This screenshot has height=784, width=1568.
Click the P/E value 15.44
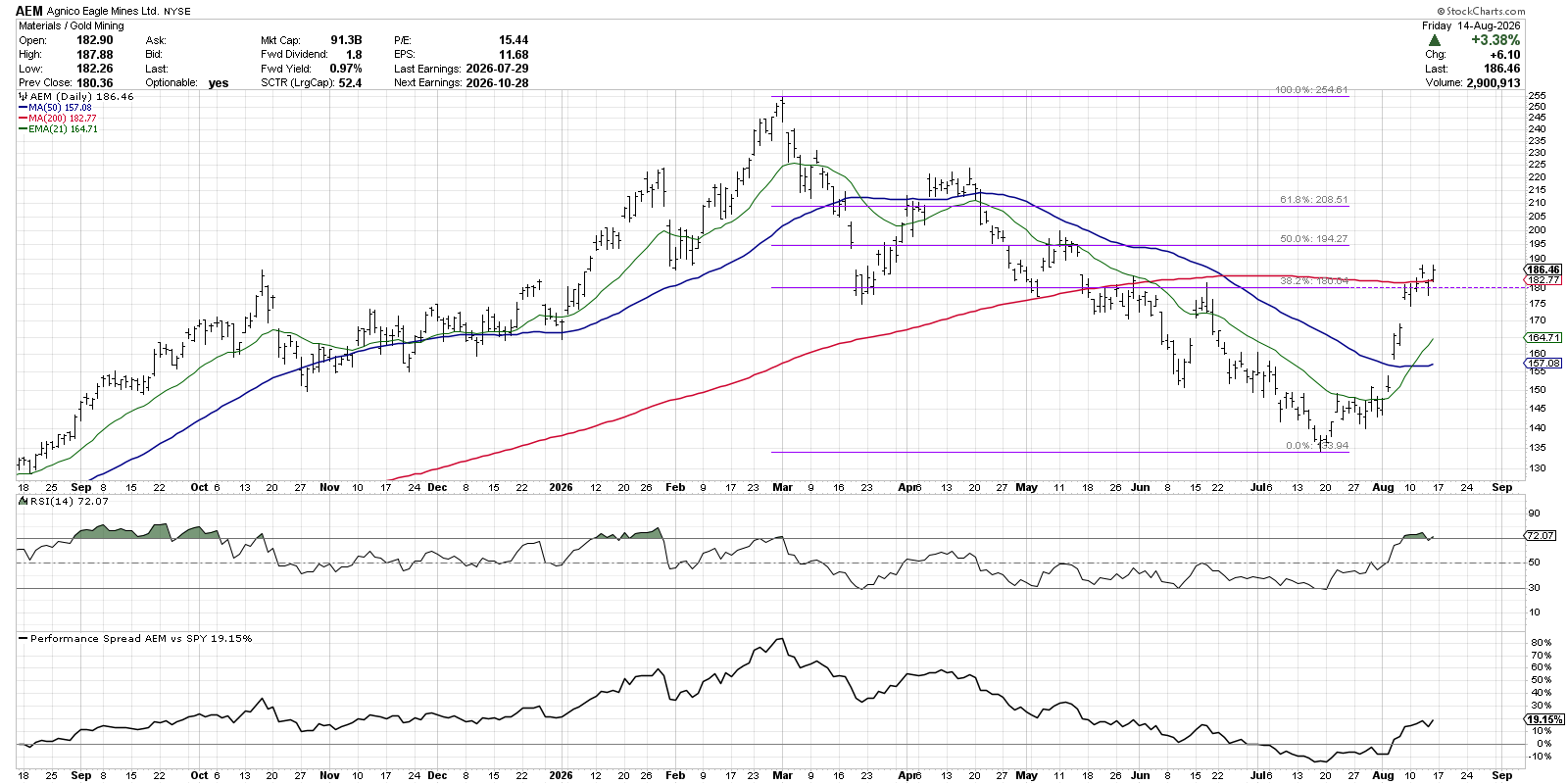(514, 40)
